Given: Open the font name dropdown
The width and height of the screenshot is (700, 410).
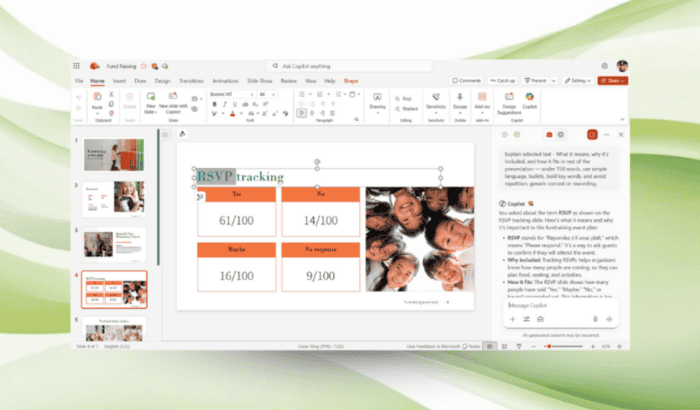Looking at the screenshot, I should pos(231,94).
